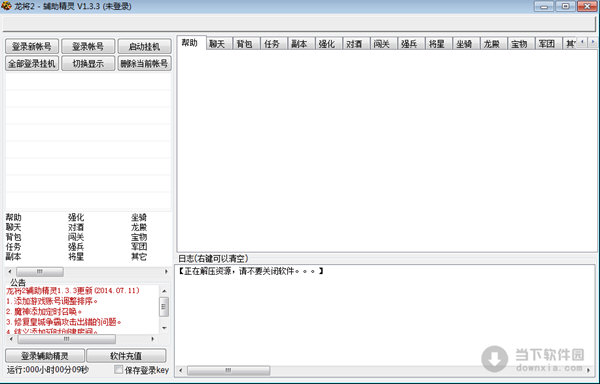Click 将星 in the left list
This screenshot has height=384, width=600.
76,257
